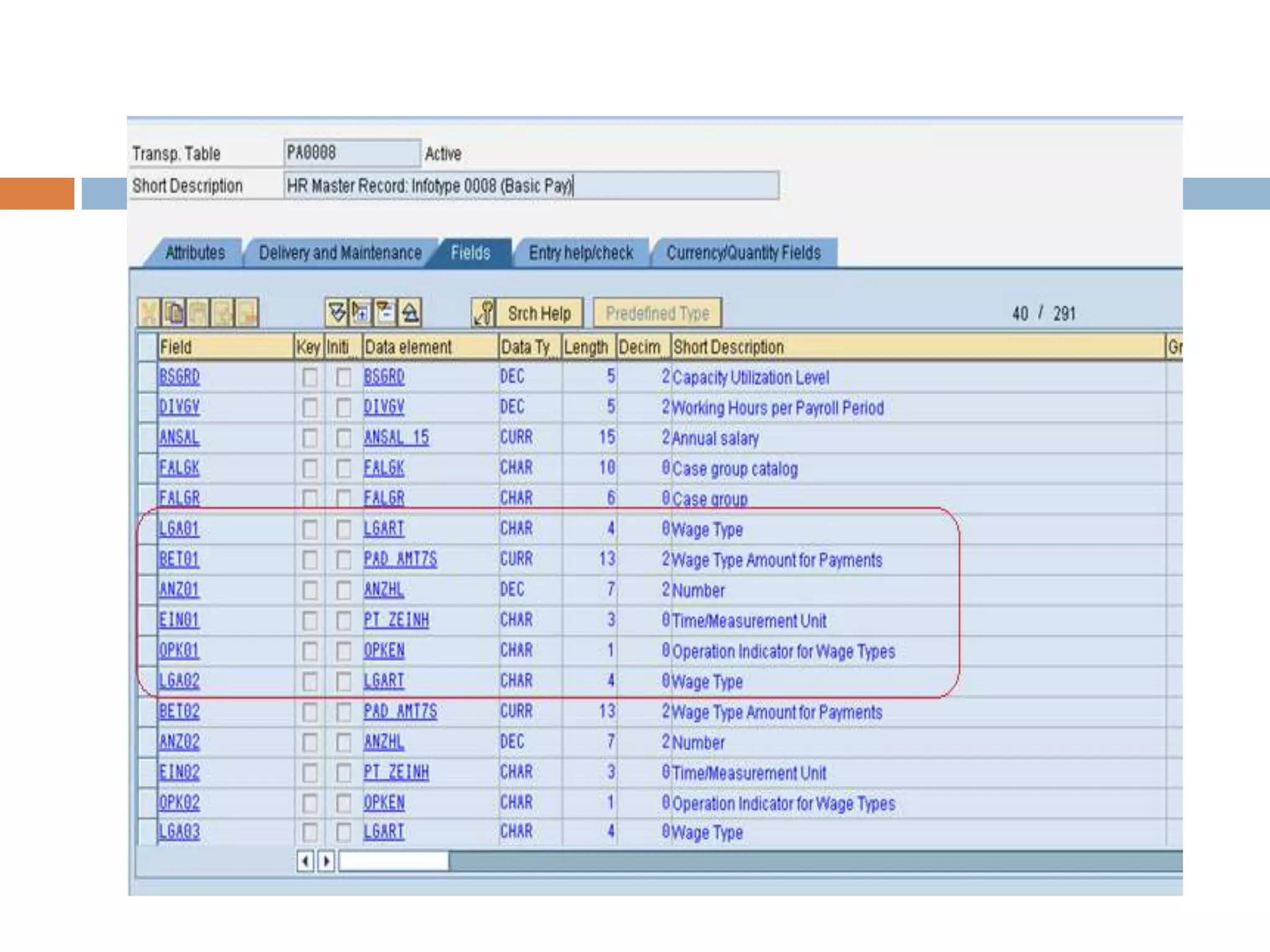Click the collapse-all up-triangles icon
This screenshot has width=1270, height=952.
pos(410,312)
